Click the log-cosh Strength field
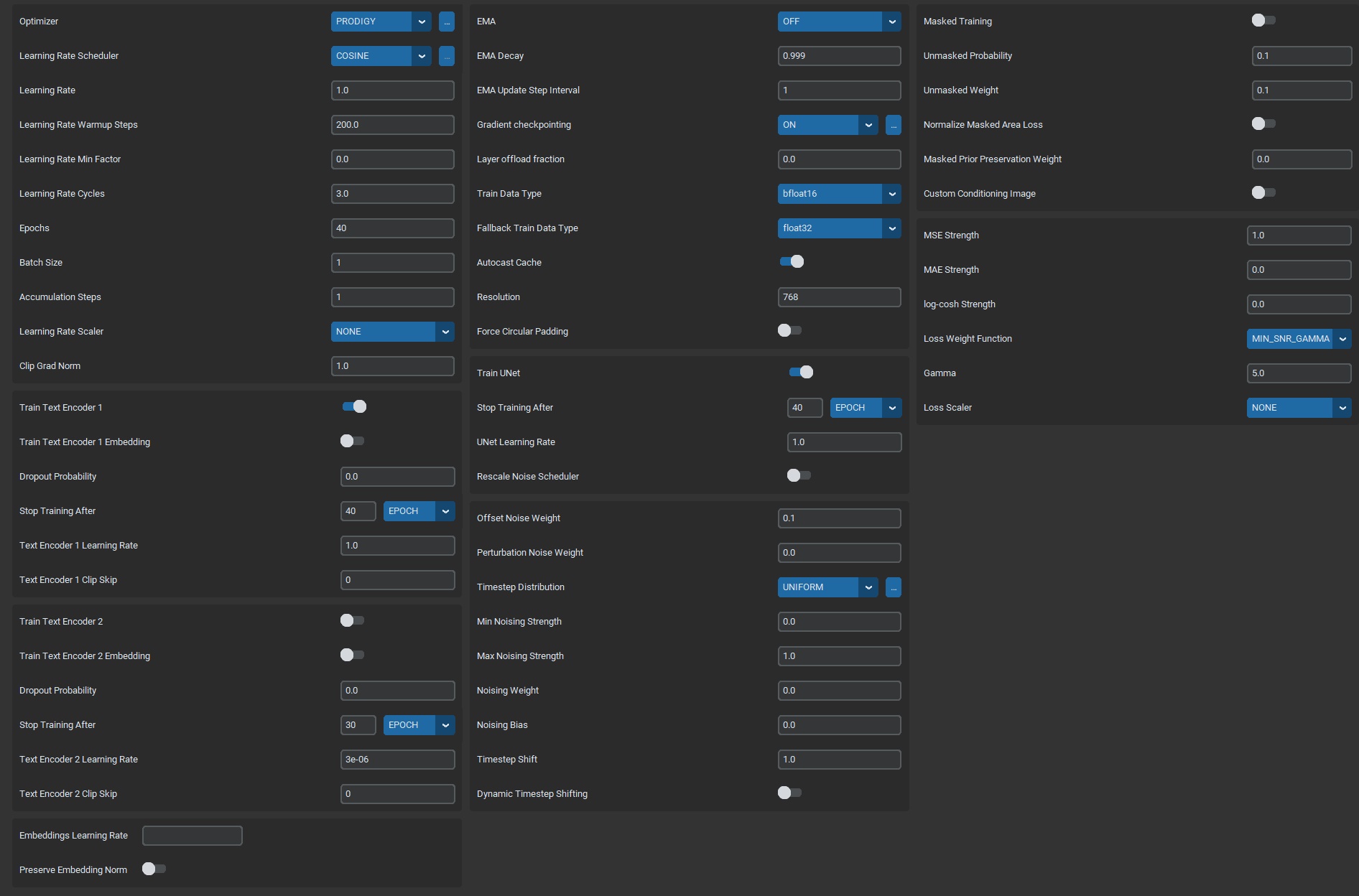Image resolution: width=1359 pixels, height=896 pixels. (x=1299, y=304)
